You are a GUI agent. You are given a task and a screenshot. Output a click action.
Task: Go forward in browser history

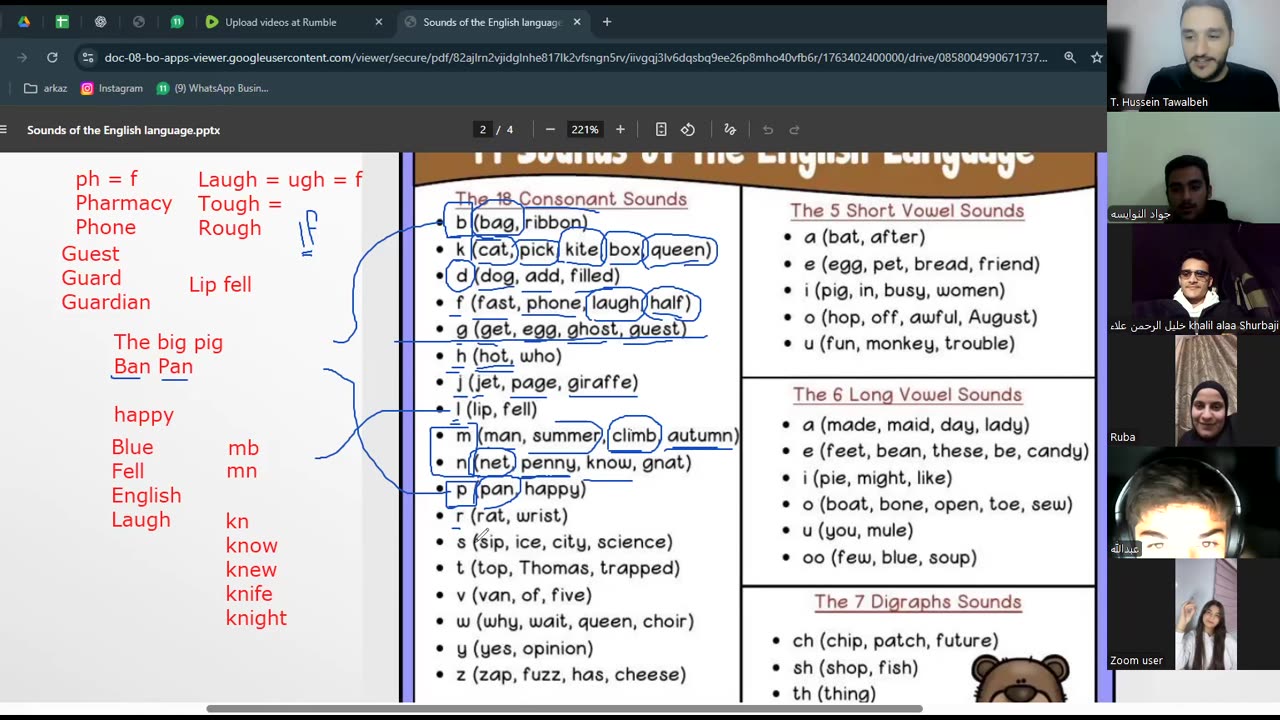[22, 58]
